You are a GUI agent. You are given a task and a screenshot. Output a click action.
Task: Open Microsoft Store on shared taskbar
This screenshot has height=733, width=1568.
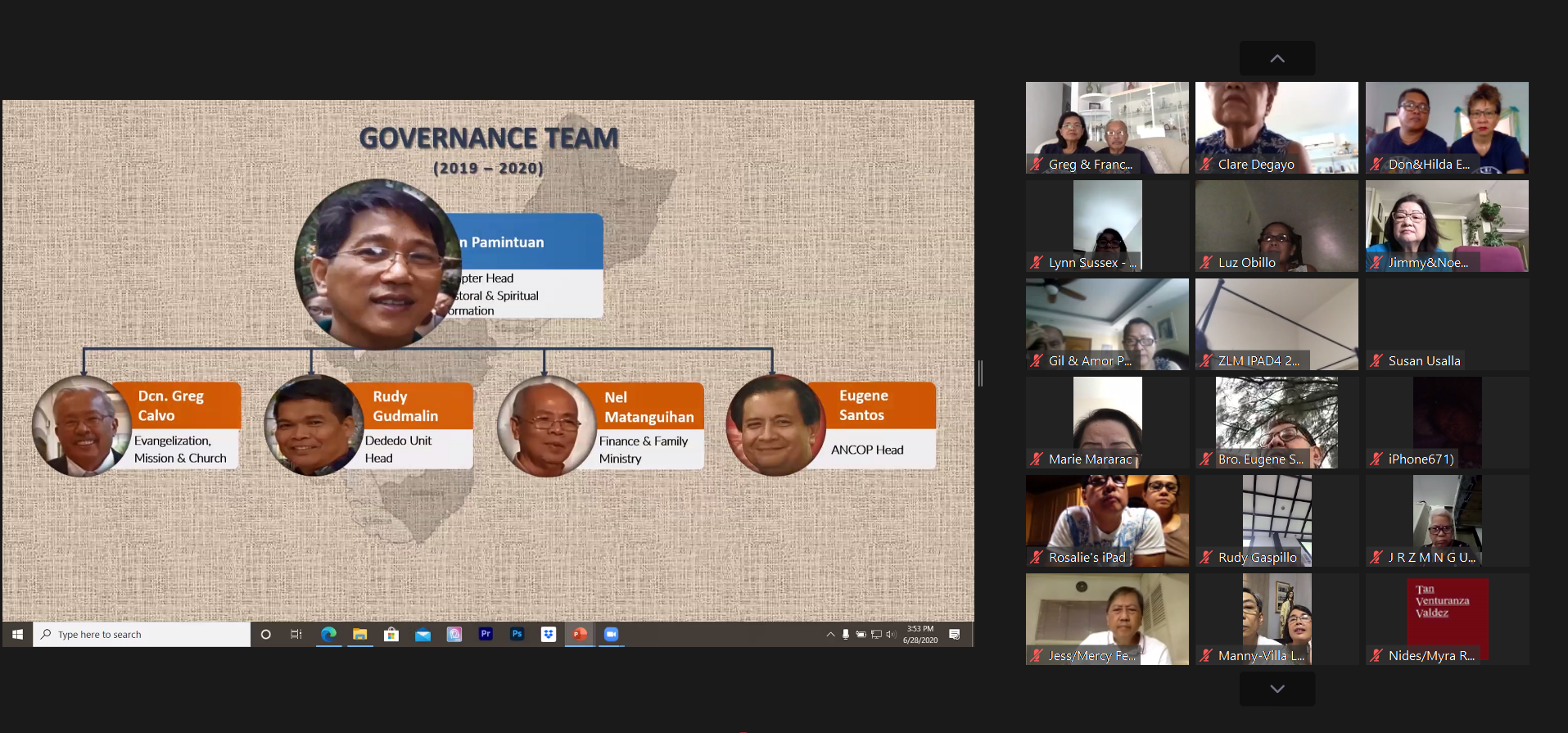(391, 635)
